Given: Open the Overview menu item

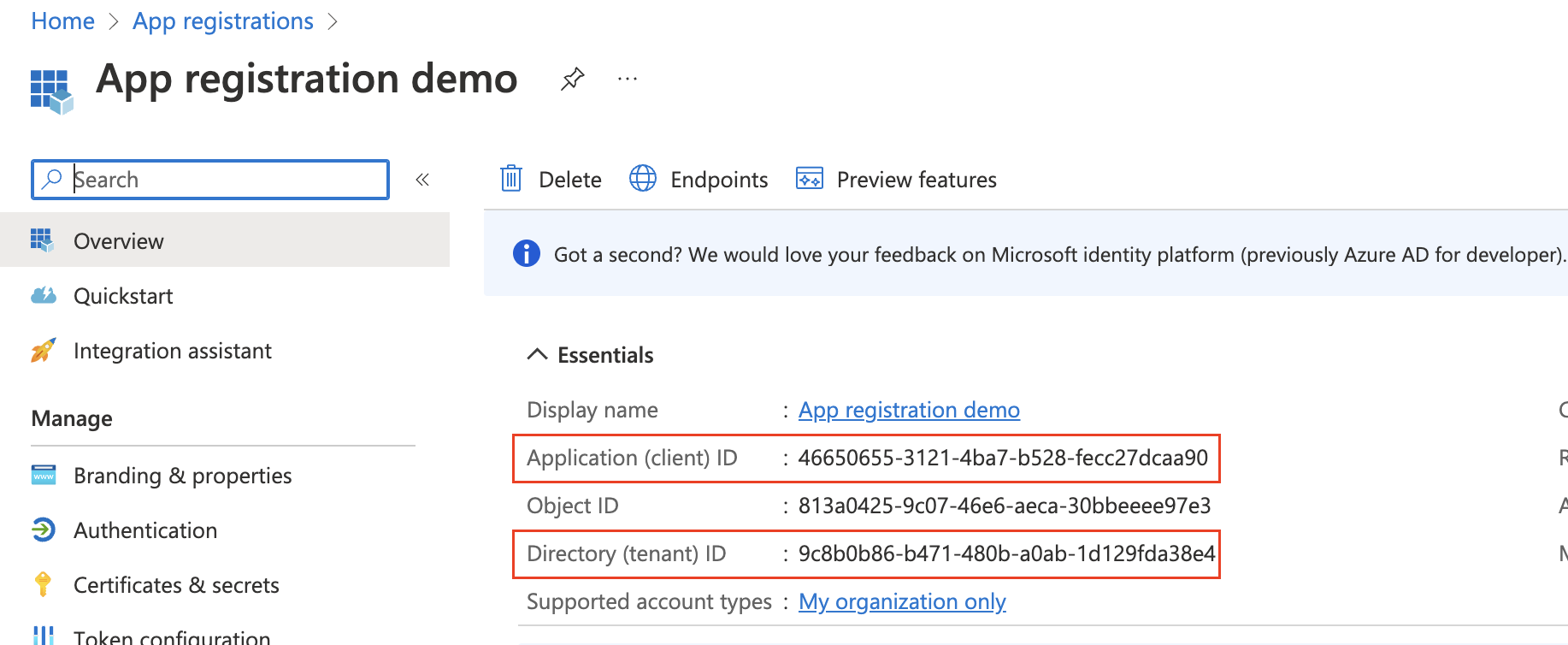Looking at the screenshot, I should (225, 240).
